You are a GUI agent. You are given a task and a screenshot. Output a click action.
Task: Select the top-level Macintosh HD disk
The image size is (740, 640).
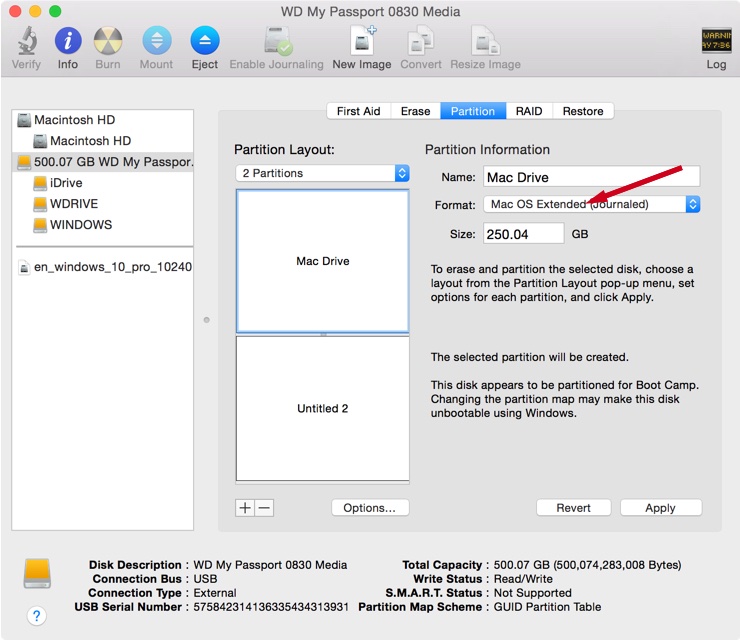point(102,120)
